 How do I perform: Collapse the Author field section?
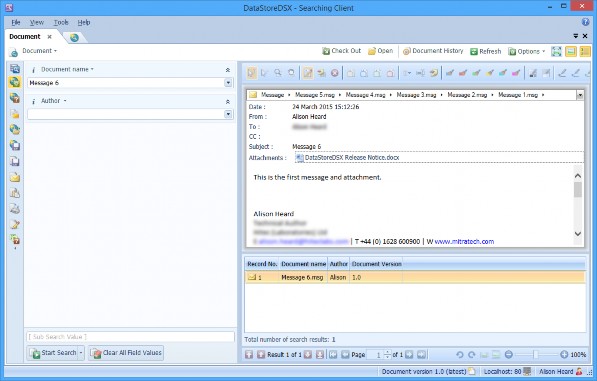click(227, 101)
